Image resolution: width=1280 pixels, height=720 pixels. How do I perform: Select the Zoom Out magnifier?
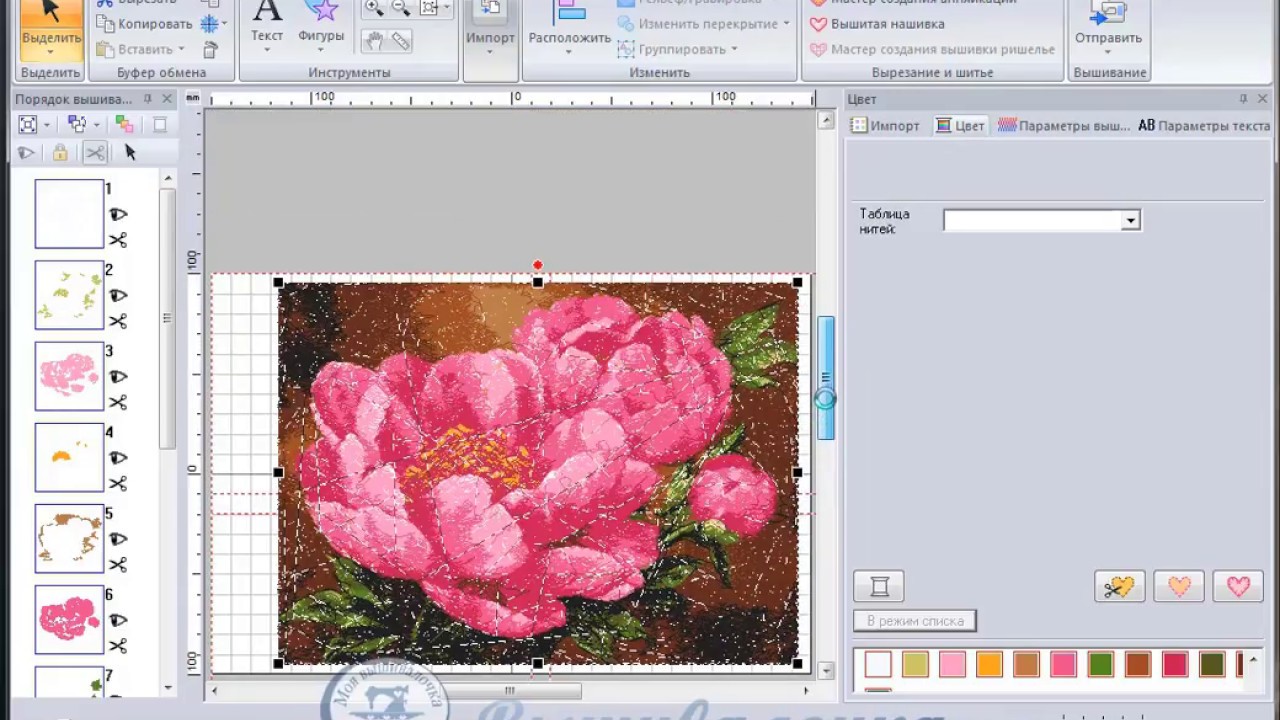[401, 8]
